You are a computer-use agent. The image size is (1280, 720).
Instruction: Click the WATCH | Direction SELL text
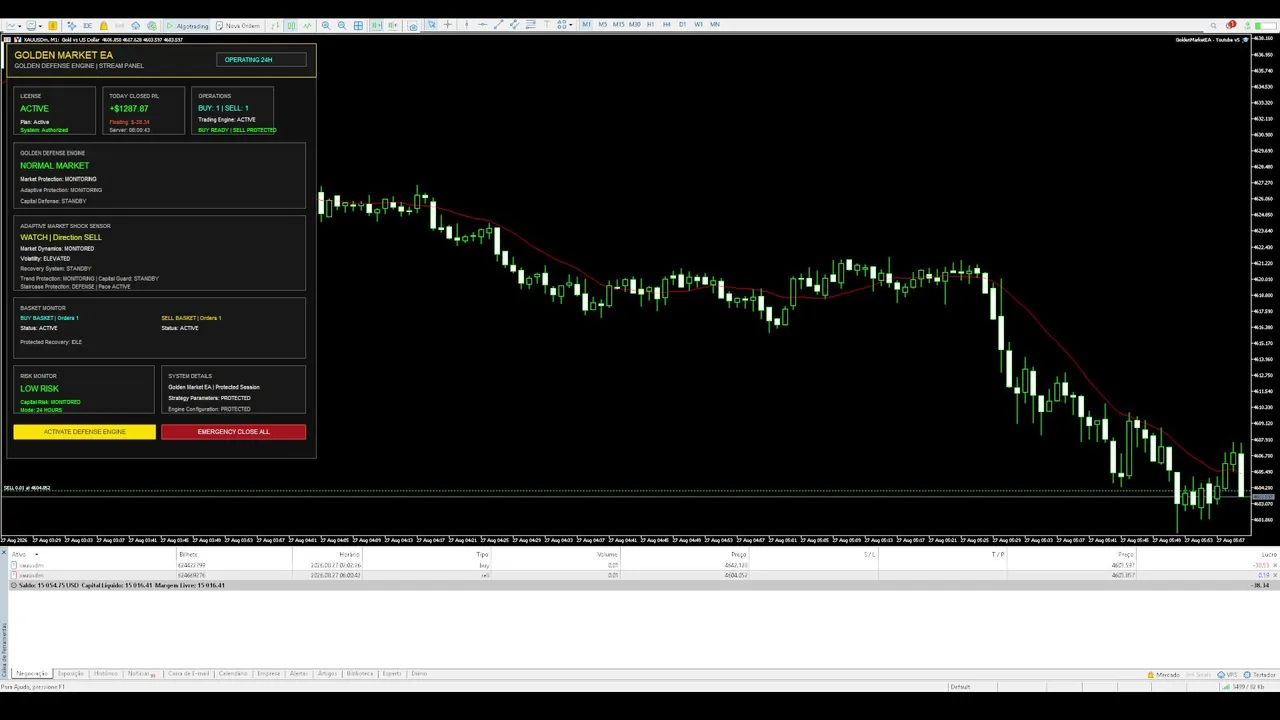61,237
